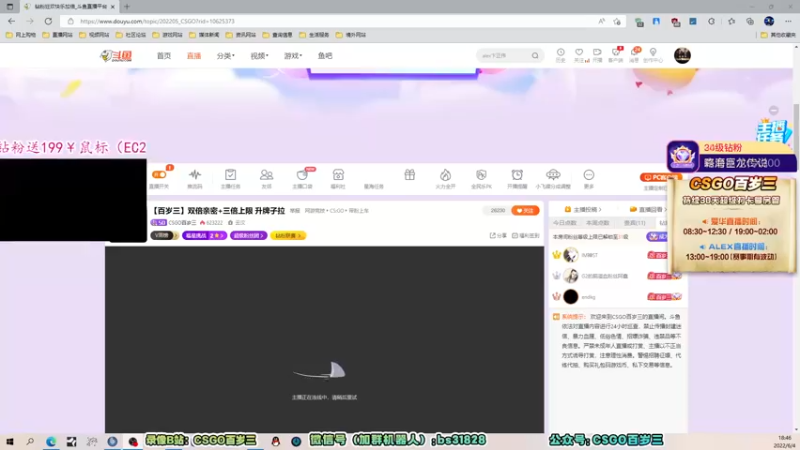Open browser settings ellipsis menu

point(788,21)
